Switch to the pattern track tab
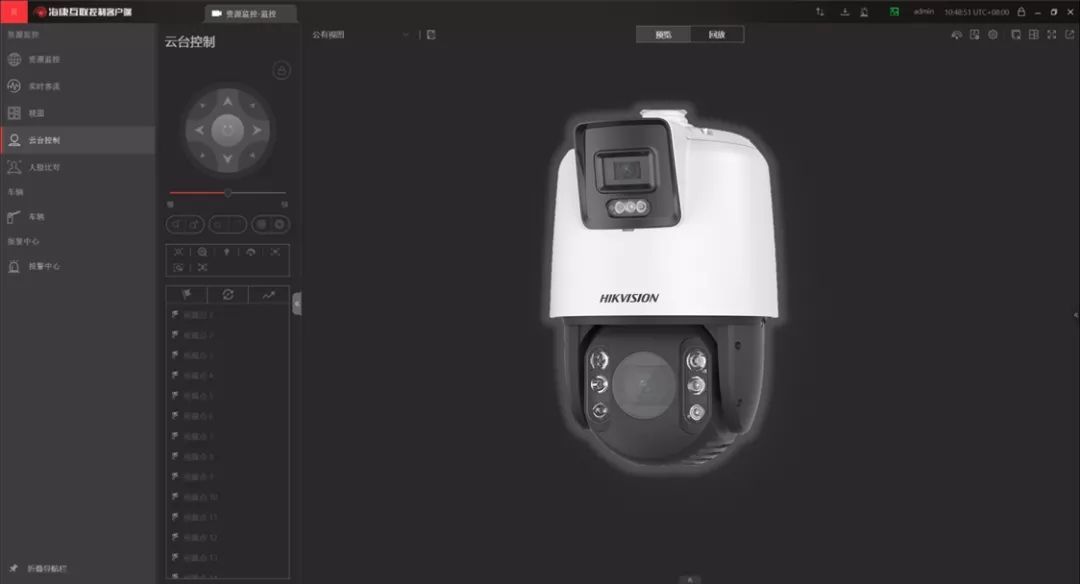The width and height of the screenshot is (1080, 584). tap(268, 295)
